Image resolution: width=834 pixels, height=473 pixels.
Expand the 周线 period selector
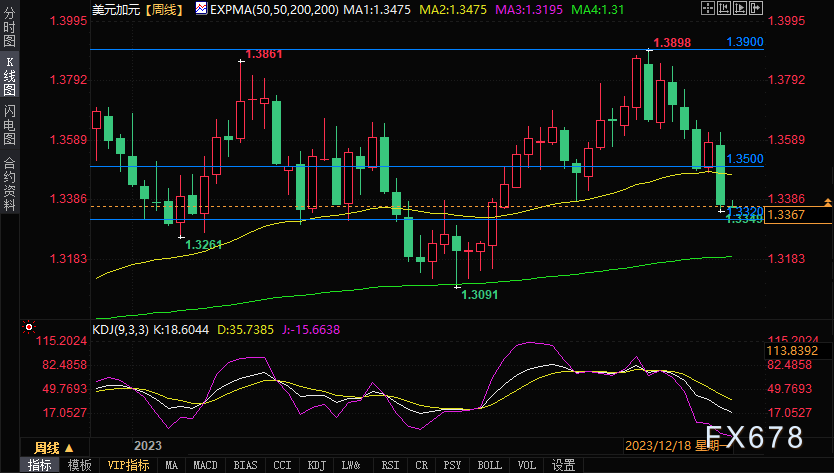click(54, 447)
